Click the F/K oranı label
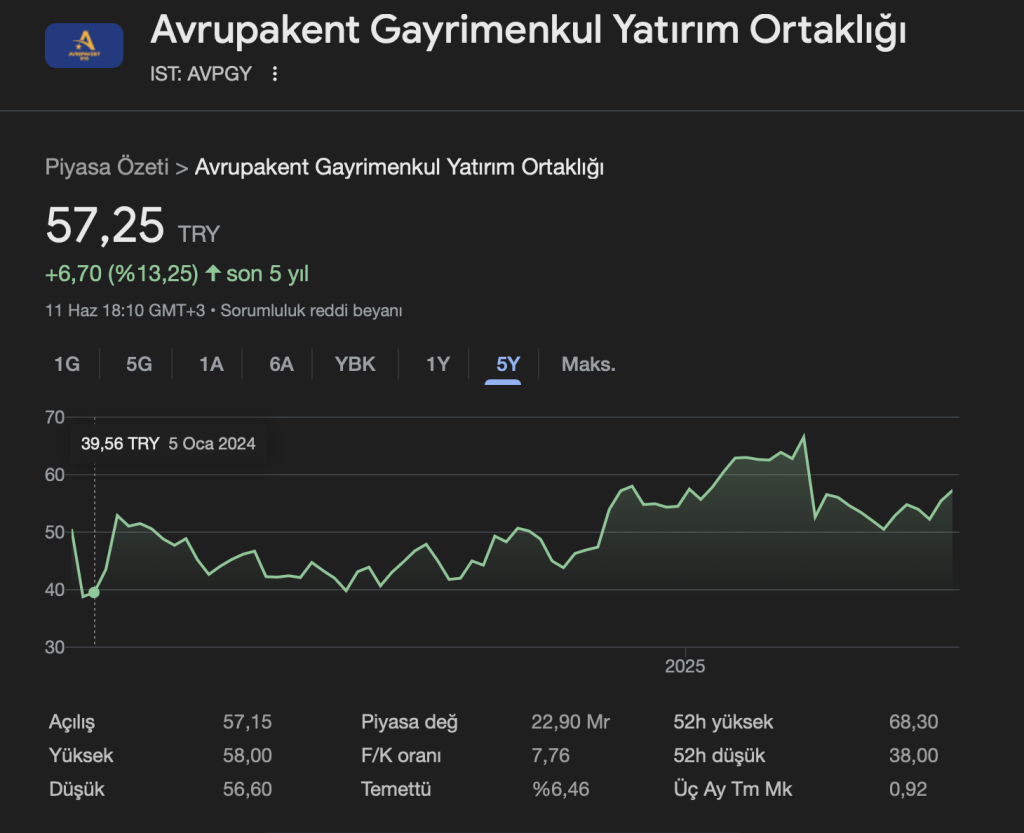The image size is (1024, 833). click(401, 755)
